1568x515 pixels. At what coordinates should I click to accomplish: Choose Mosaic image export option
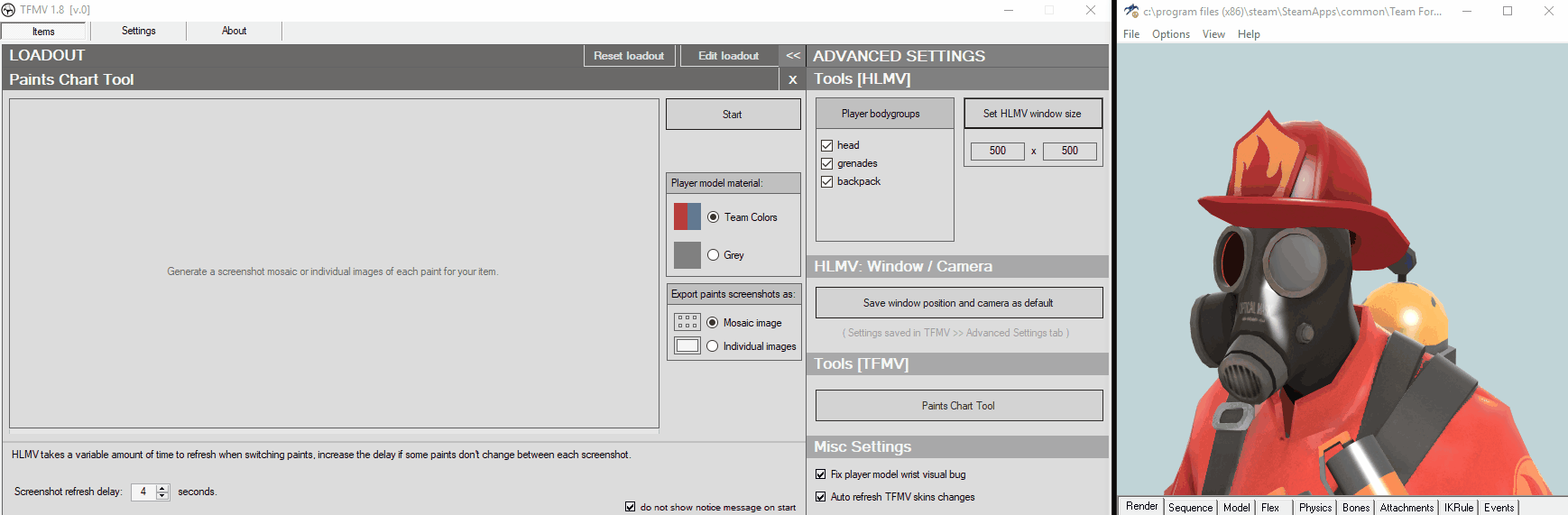coord(713,322)
